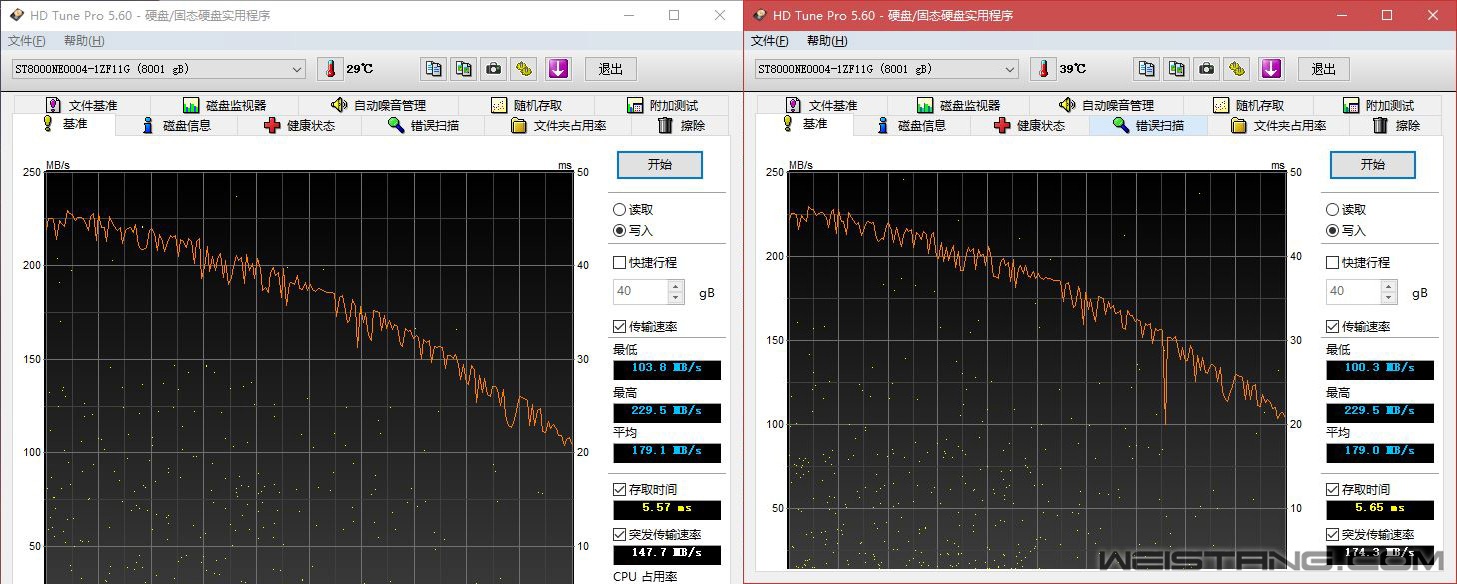1457x584 pixels.
Task: Open 文件基准 tab in left window
Action: pyautogui.click(x=81, y=105)
